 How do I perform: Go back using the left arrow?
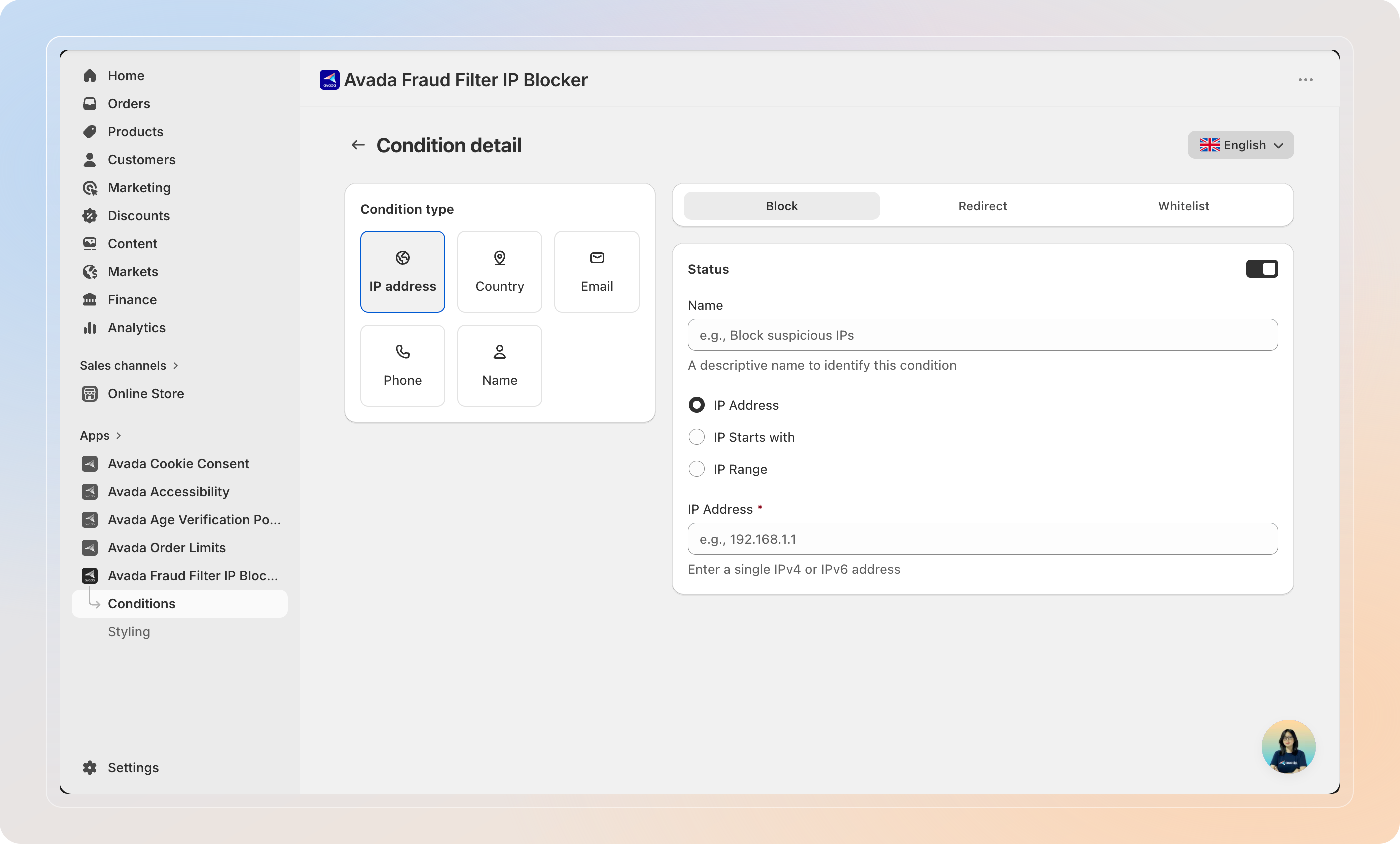tap(358, 145)
